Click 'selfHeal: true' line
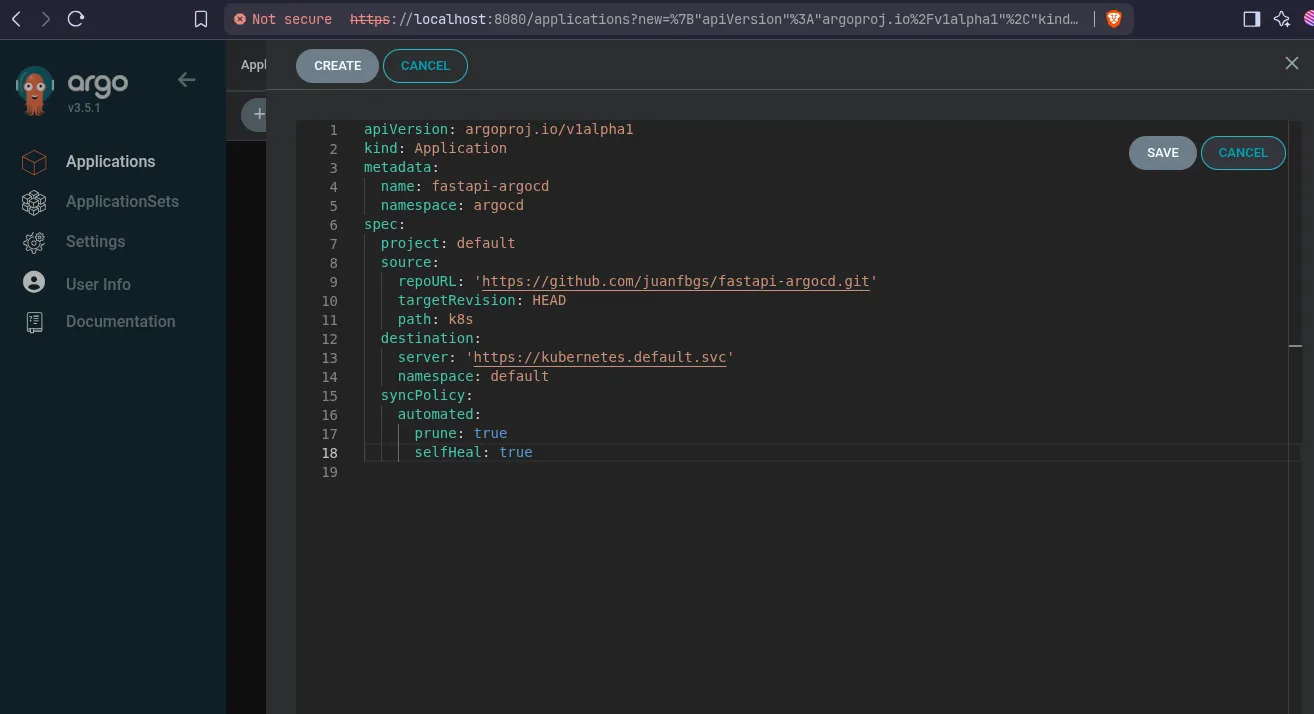The height and width of the screenshot is (714, 1314). click(473, 453)
